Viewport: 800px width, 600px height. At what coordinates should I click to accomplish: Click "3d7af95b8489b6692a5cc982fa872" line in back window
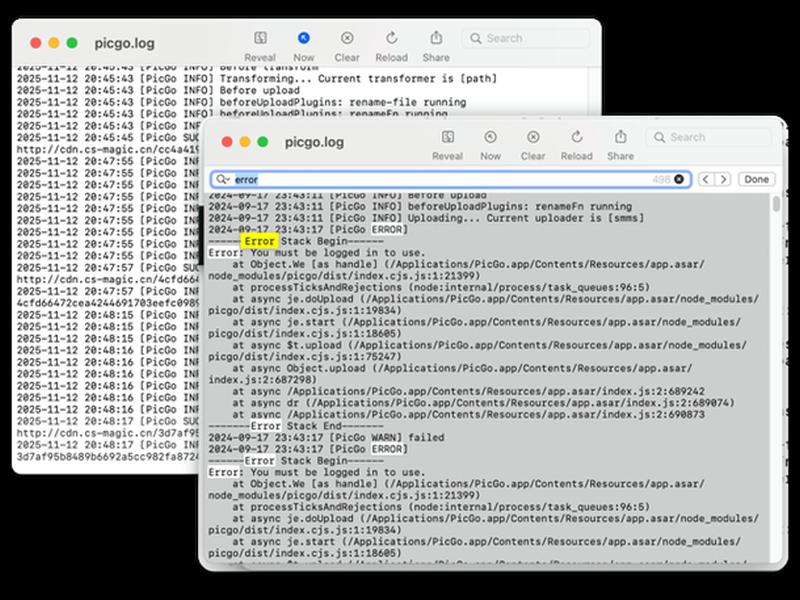click(x=108, y=457)
